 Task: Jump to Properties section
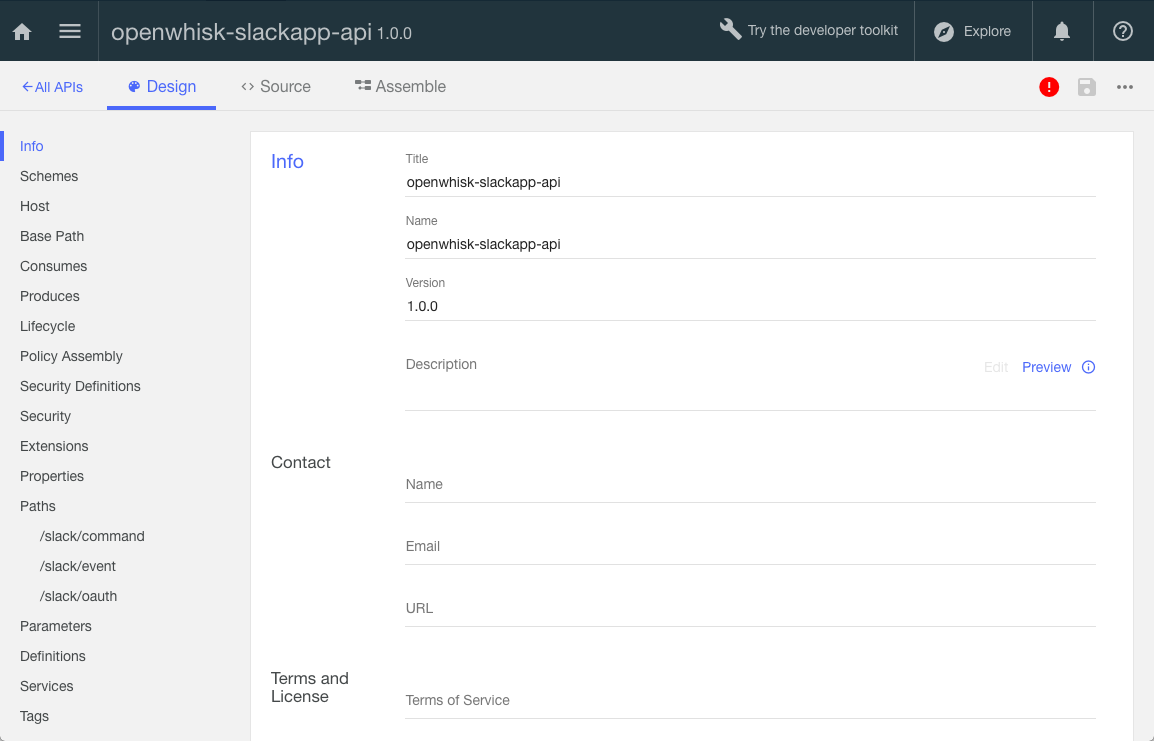tap(52, 477)
